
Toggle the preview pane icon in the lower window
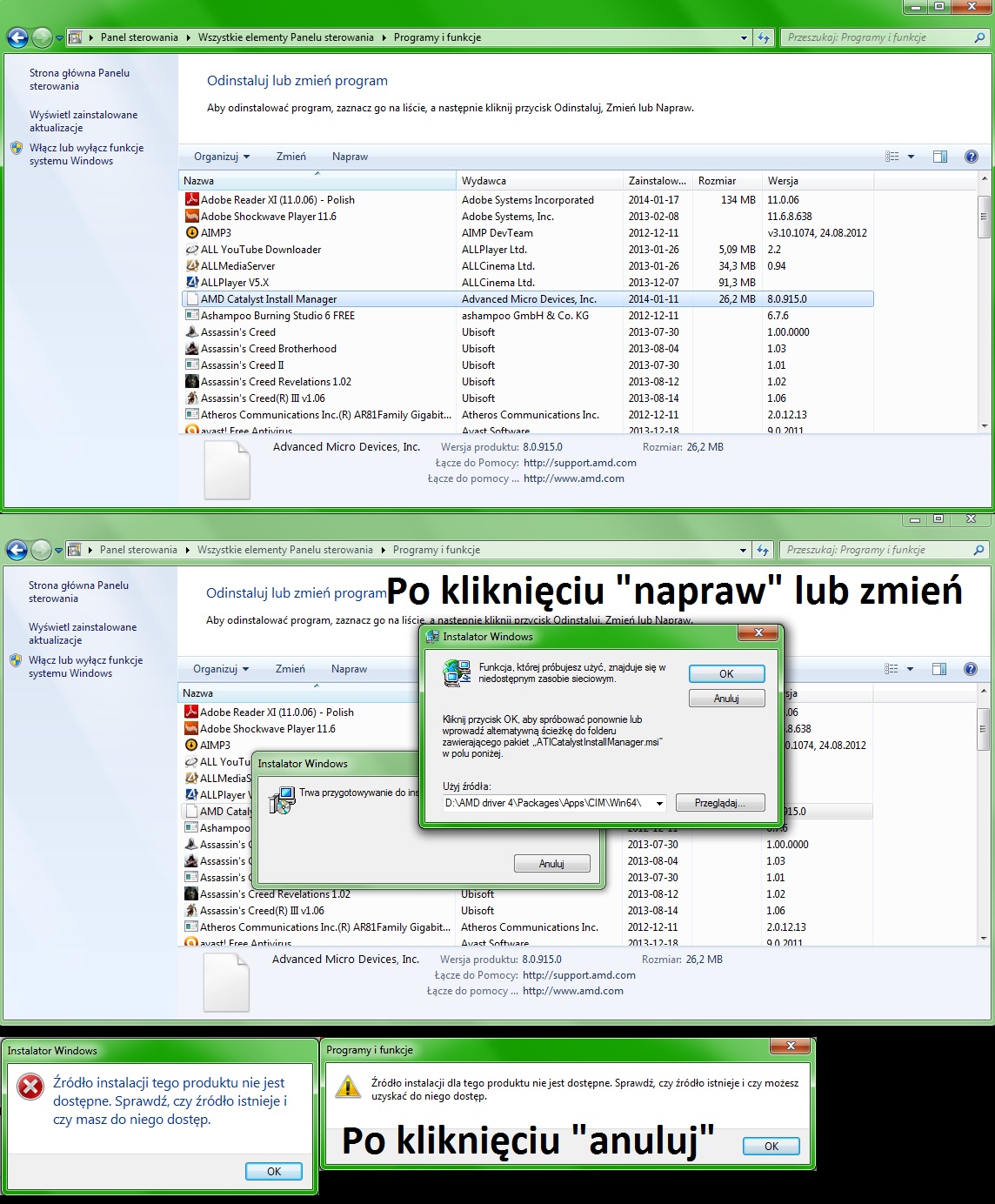[939, 669]
